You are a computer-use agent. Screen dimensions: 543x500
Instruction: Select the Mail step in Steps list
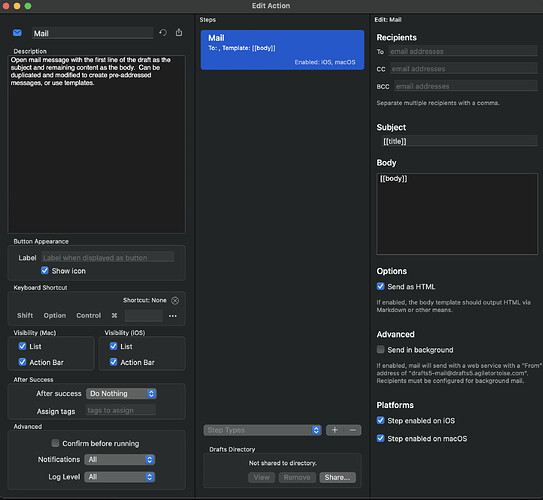pyautogui.click(x=282, y=50)
